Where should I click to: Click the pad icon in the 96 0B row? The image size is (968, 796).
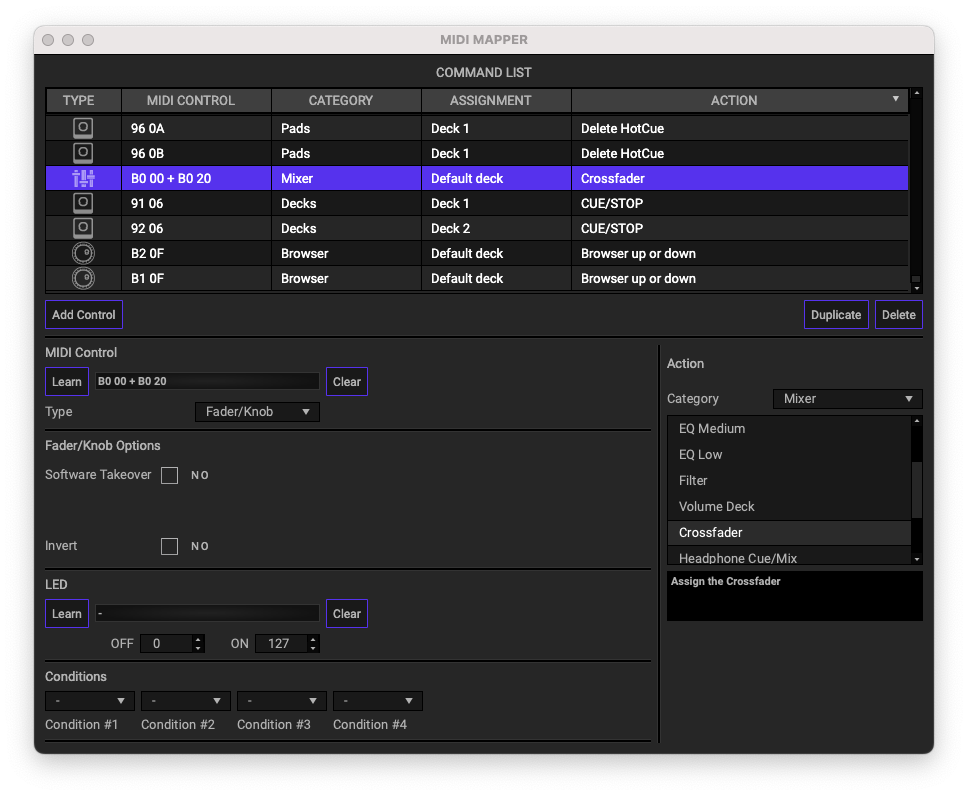point(83,153)
